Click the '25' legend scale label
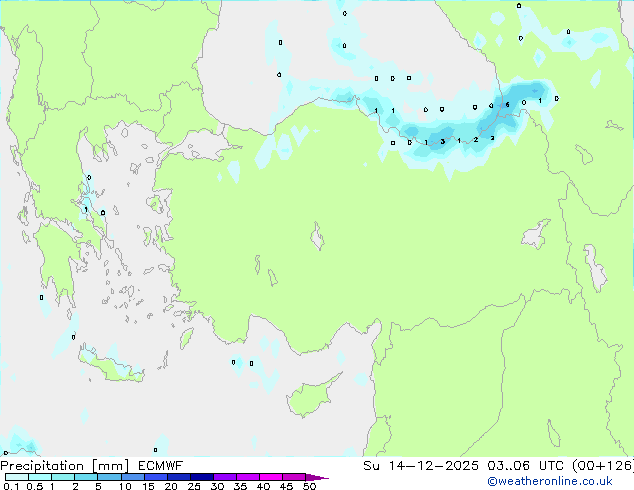The image size is (634, 490). (x=194, y=486)
